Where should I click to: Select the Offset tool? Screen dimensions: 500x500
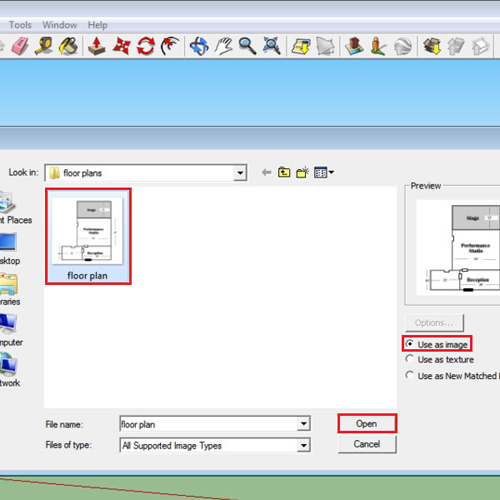point(170,46)
